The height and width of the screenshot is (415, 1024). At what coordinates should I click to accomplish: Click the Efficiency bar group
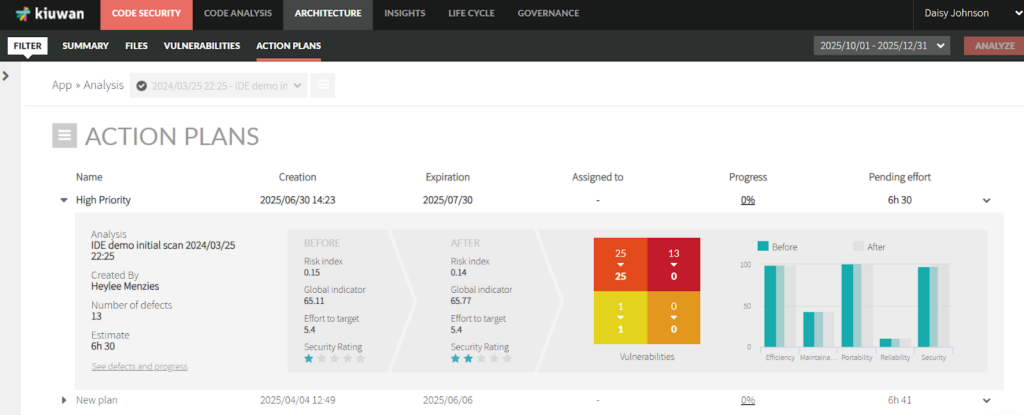tap(780, 306)
